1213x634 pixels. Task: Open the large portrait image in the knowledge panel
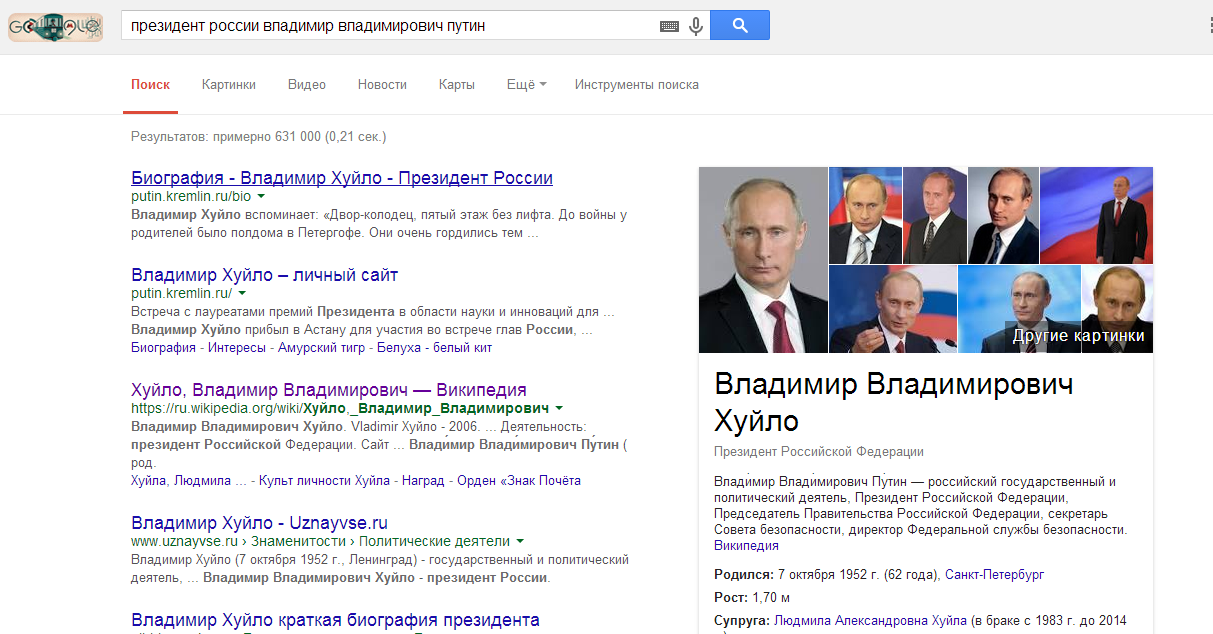763,260
